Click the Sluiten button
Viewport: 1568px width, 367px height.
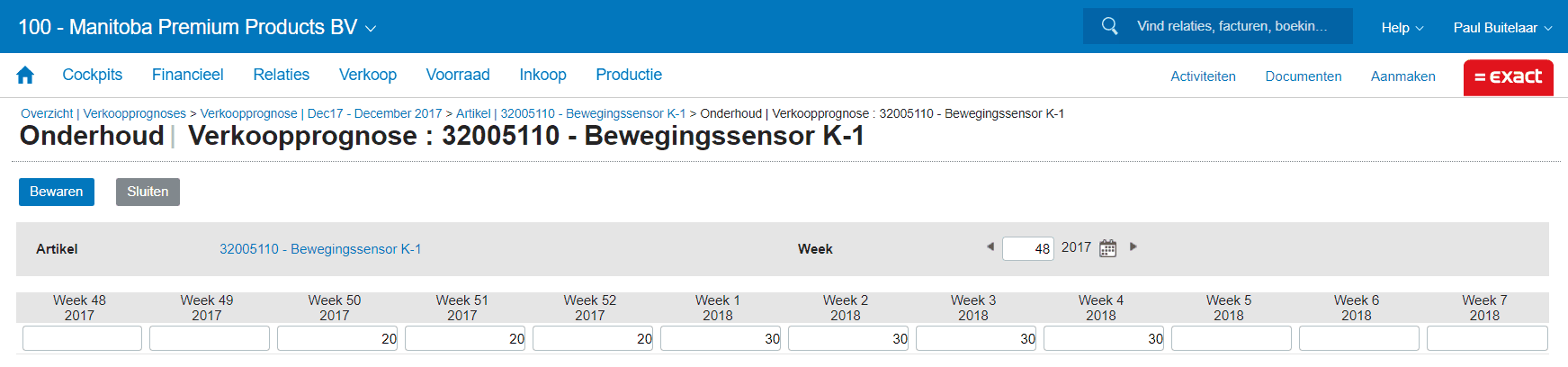tap(148, 192)
